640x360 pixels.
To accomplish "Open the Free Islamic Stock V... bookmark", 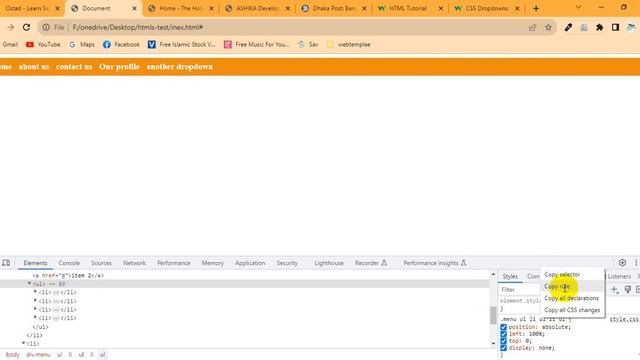I will point(182,44).
